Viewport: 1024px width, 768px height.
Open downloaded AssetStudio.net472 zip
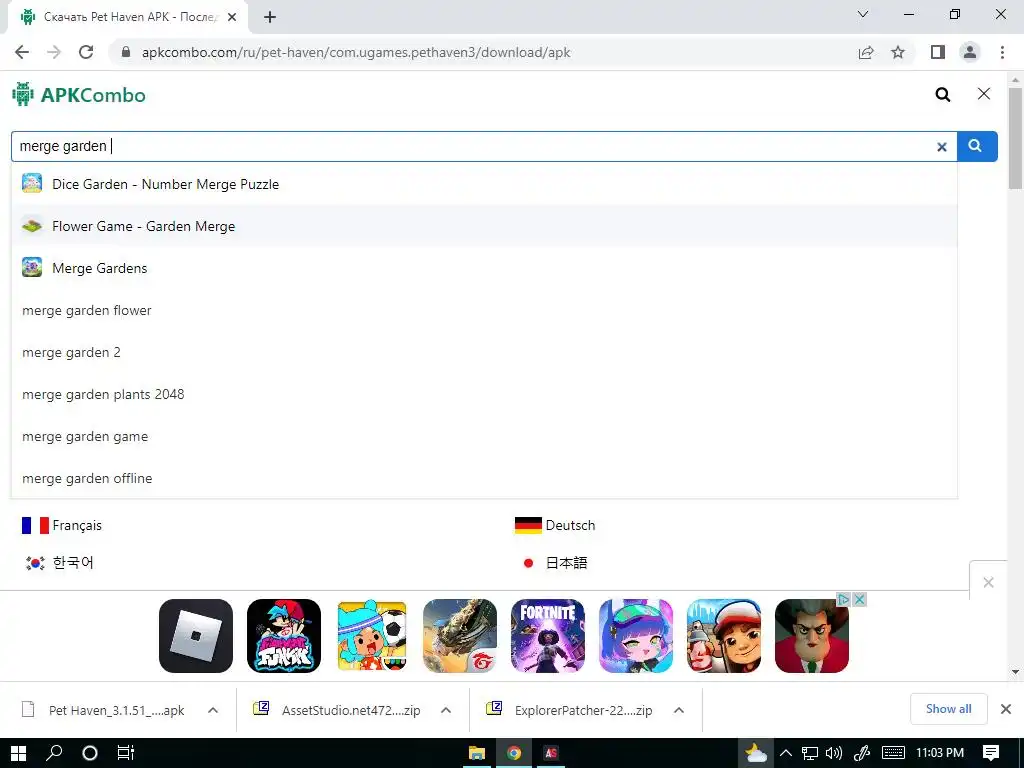337,710
